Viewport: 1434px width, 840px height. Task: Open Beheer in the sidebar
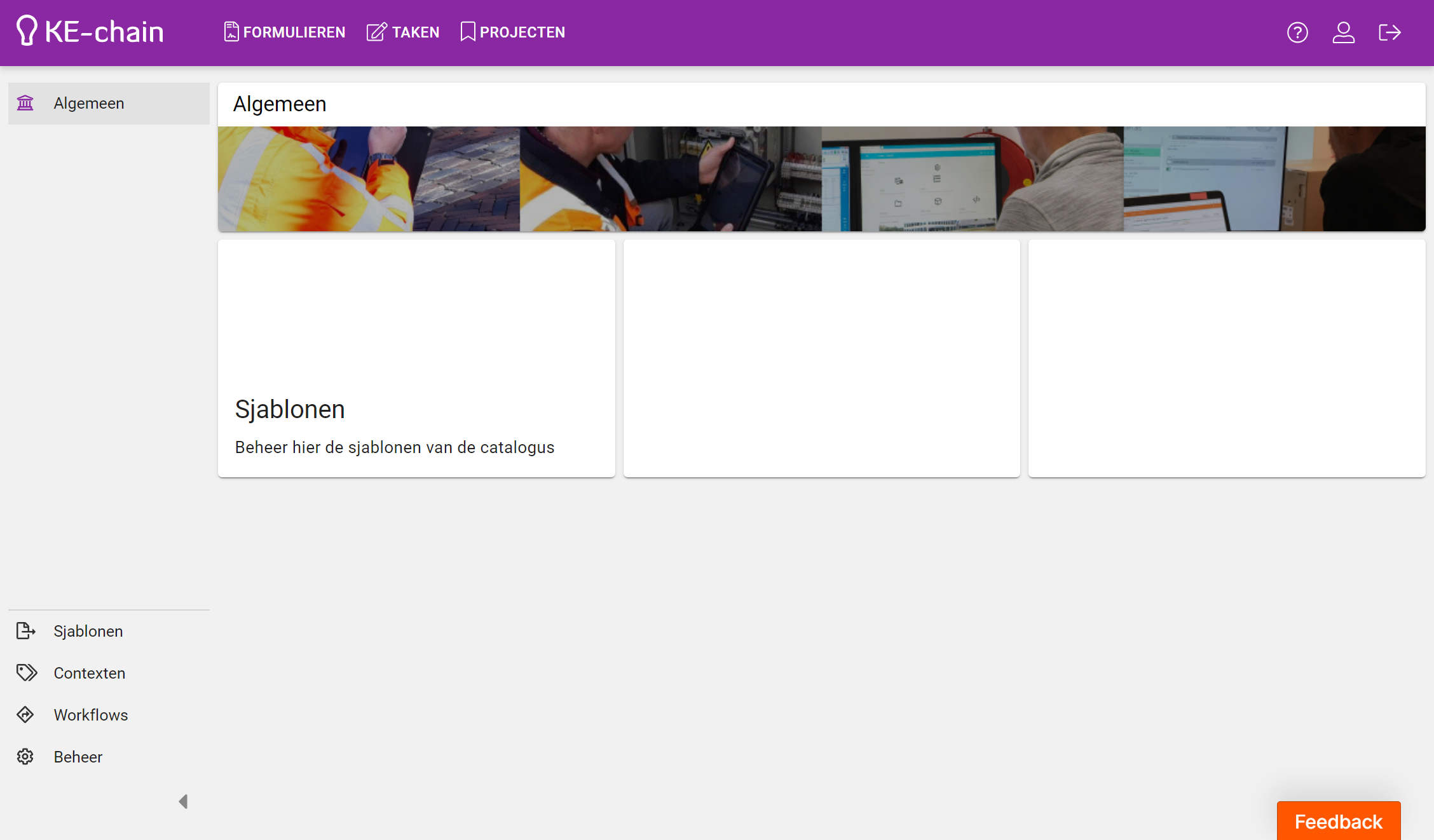click(x=109, y=757)
